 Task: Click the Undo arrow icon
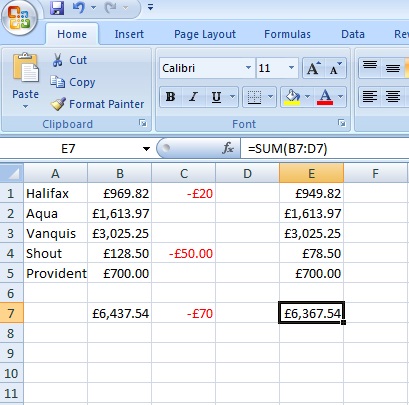(x=79, y=7)
